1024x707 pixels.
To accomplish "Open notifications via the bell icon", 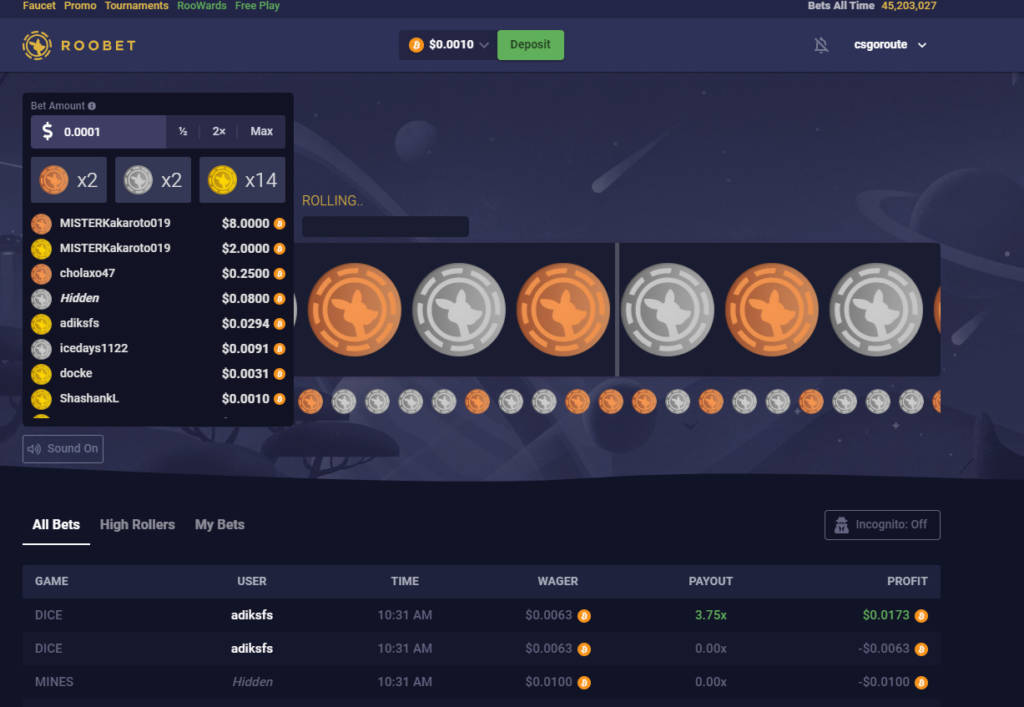I will [x=821, y=45].
